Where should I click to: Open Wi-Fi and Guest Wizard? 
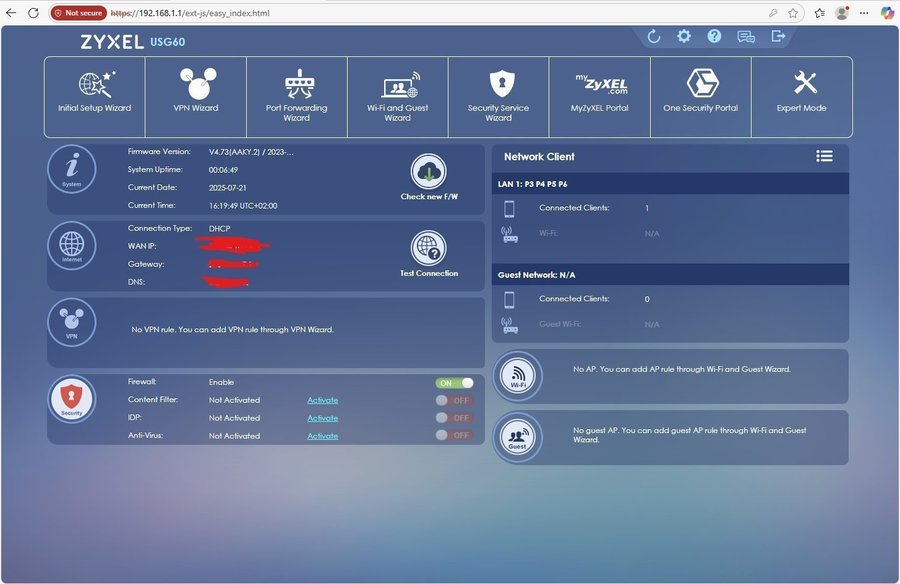pos(398,96)
